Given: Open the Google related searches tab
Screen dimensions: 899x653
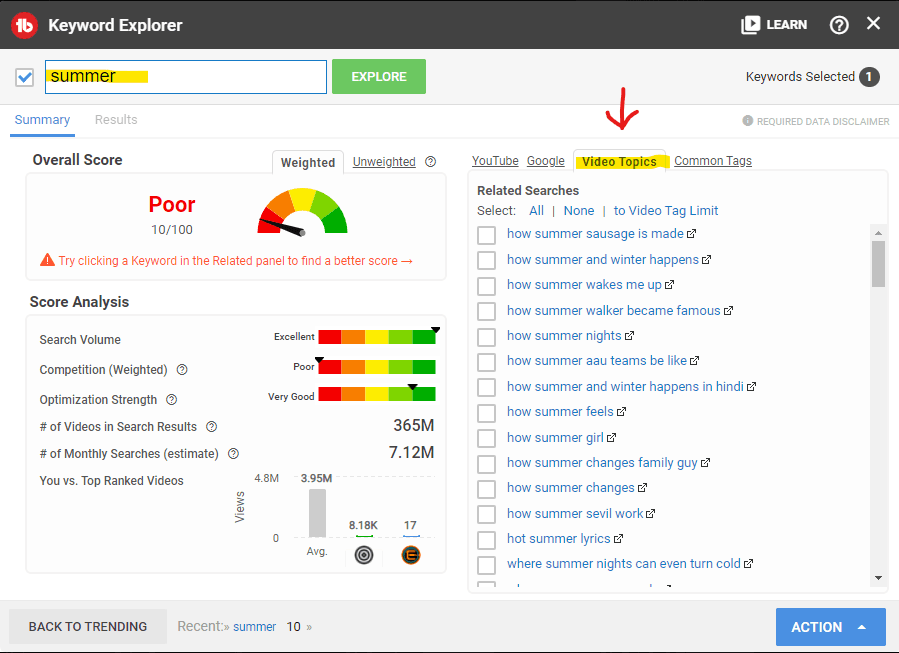Looking at the screenshot, I should pos(545,161).
